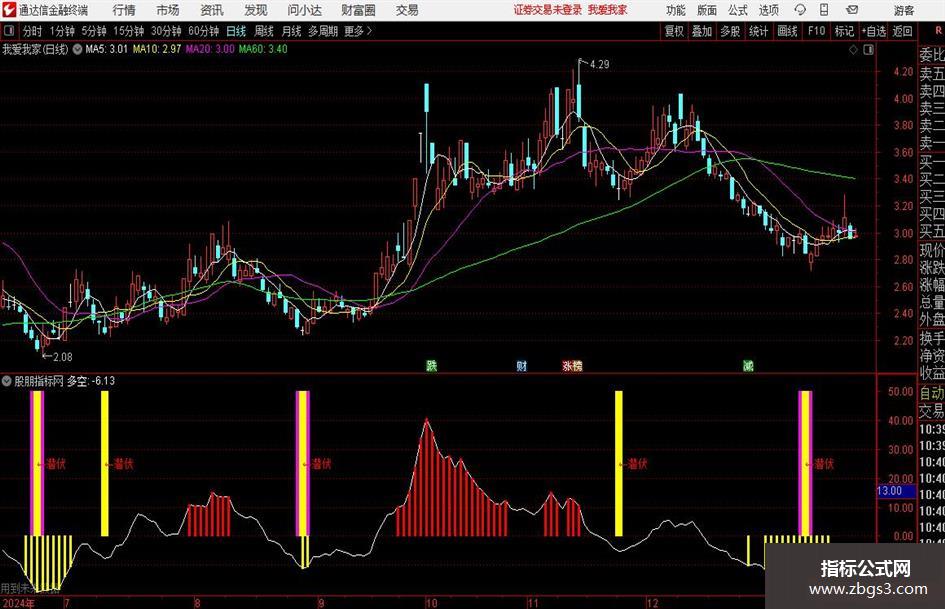Click the MA5: 3.01 indicator label
This screenshot has height=609, width=945.
(x=107, y=49)
